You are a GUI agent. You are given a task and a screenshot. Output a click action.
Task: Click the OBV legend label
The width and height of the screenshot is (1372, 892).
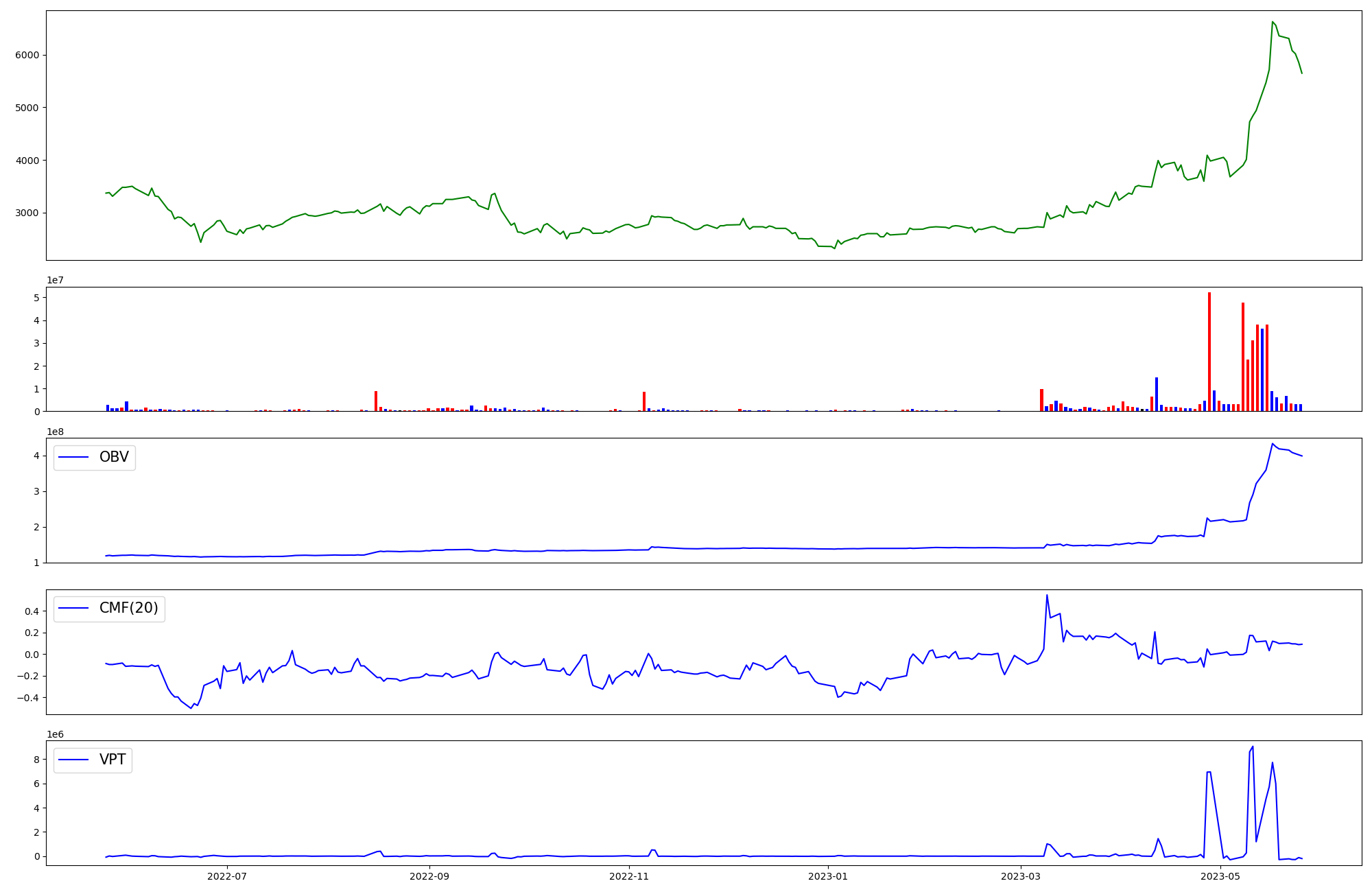[114, 457]
